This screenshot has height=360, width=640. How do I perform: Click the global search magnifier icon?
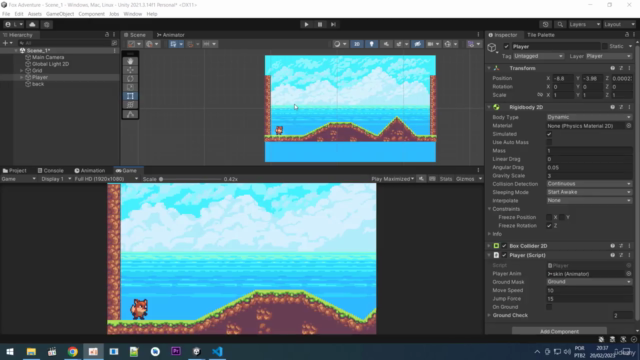[x=560, y=24]
